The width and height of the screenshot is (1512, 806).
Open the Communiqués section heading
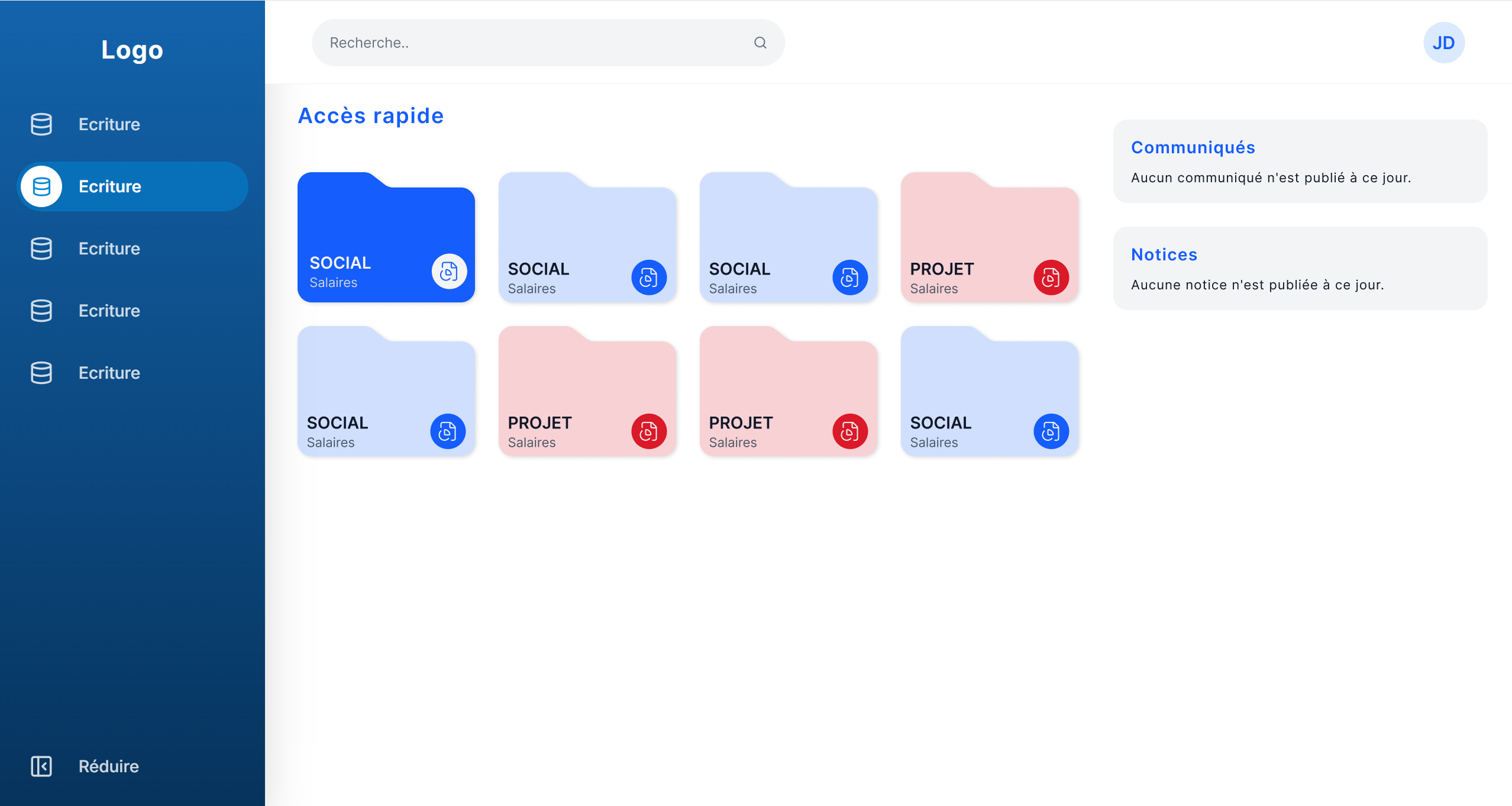(x=1193, y=147)
